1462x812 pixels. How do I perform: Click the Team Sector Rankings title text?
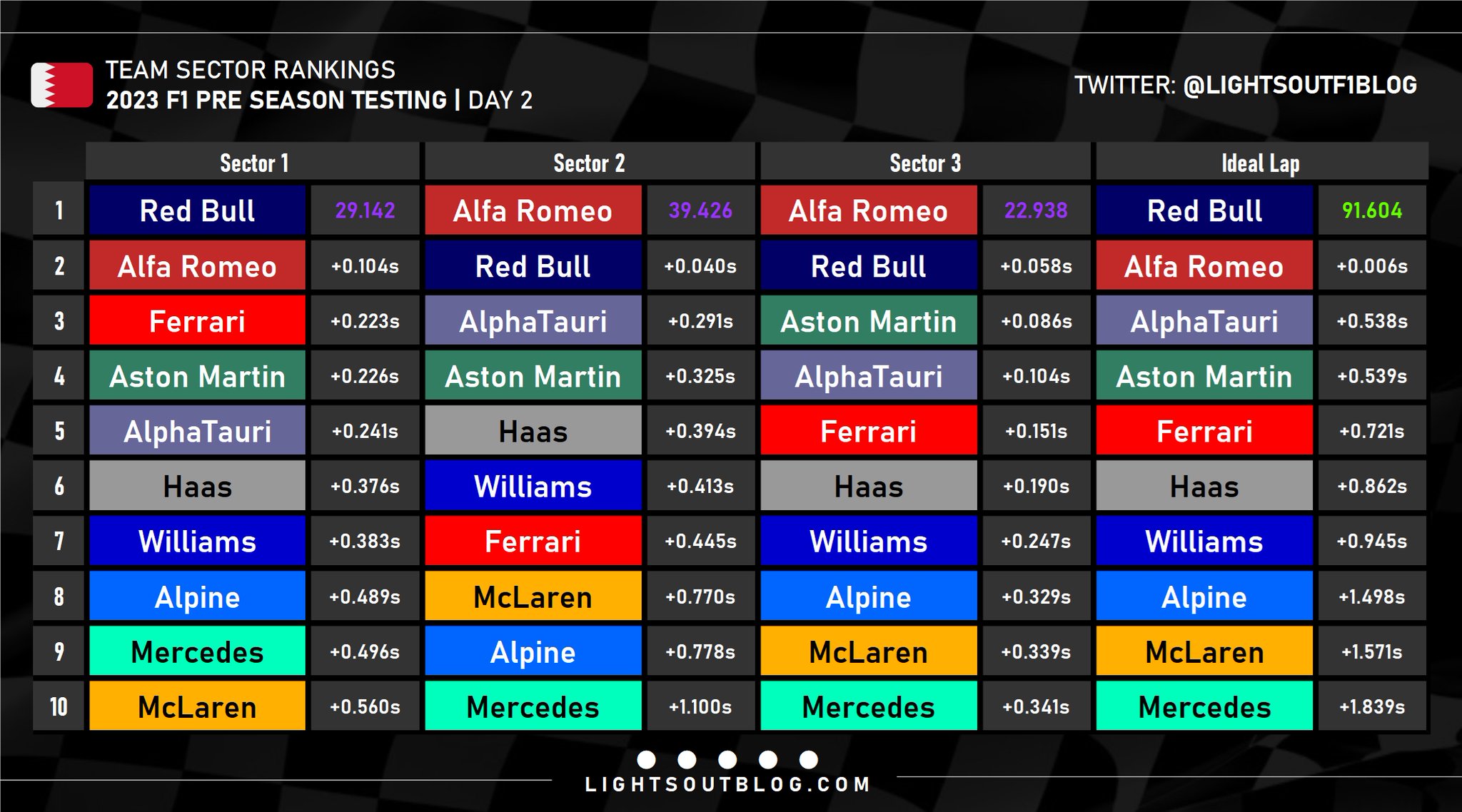251,70
